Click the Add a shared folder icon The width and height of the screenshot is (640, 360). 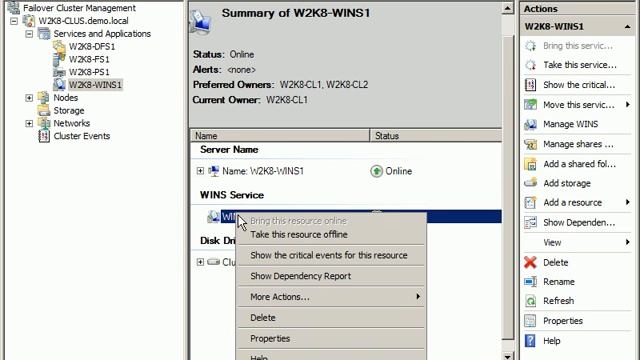[530, 164]
